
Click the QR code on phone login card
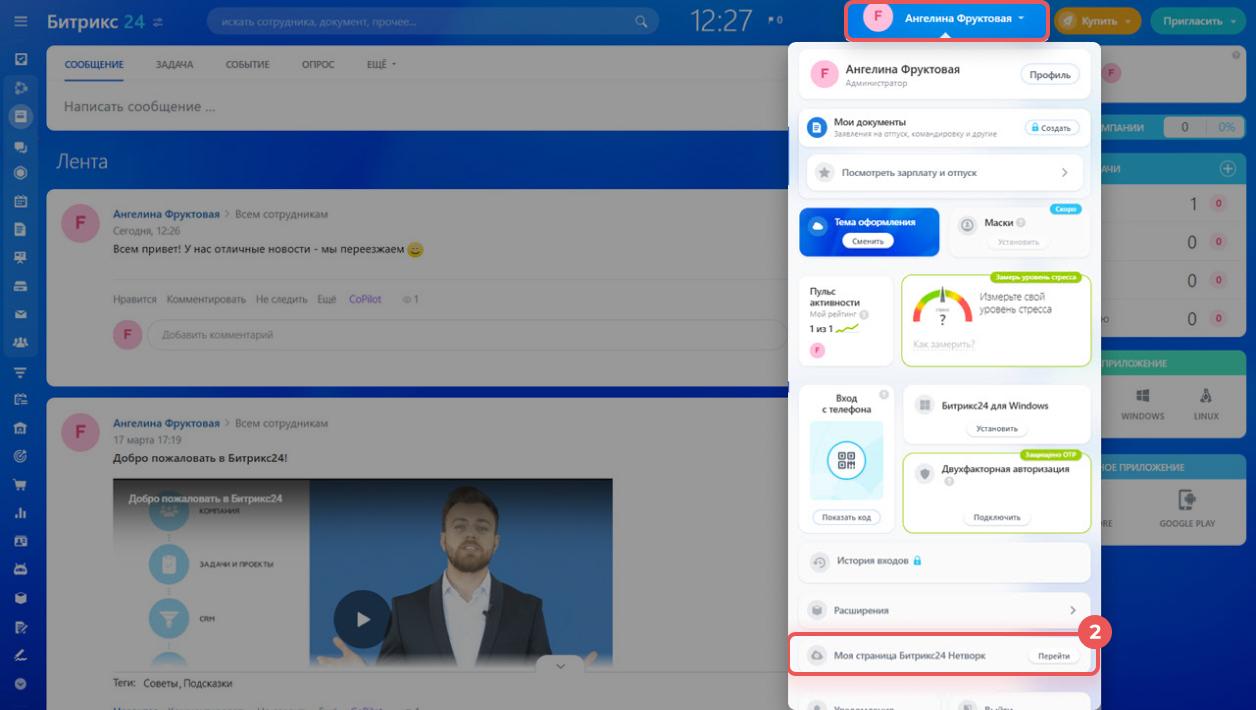(846, 460)
